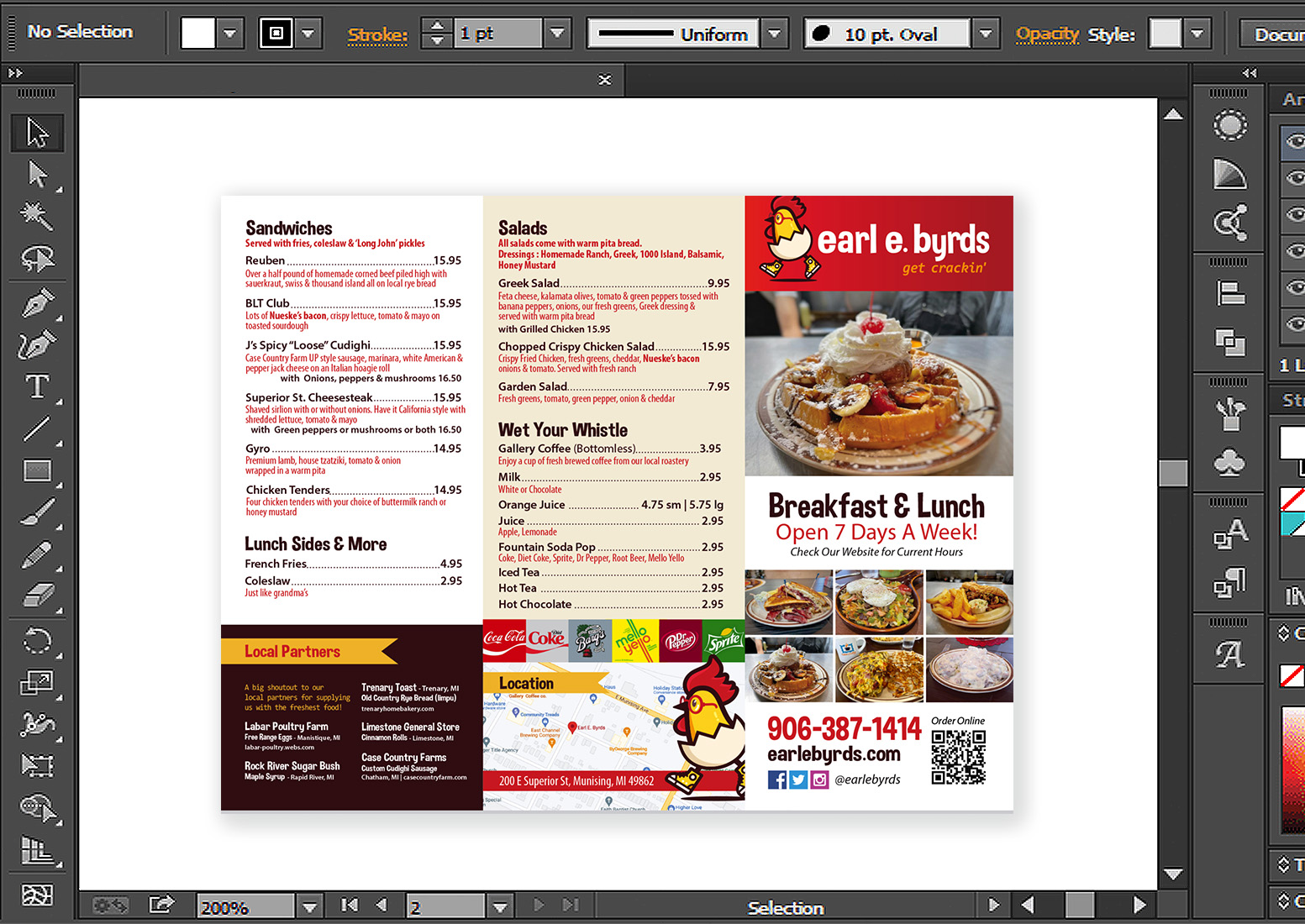Select the Rotate tool
This screenshot has width=1305, height=924.
pos(38,642)
